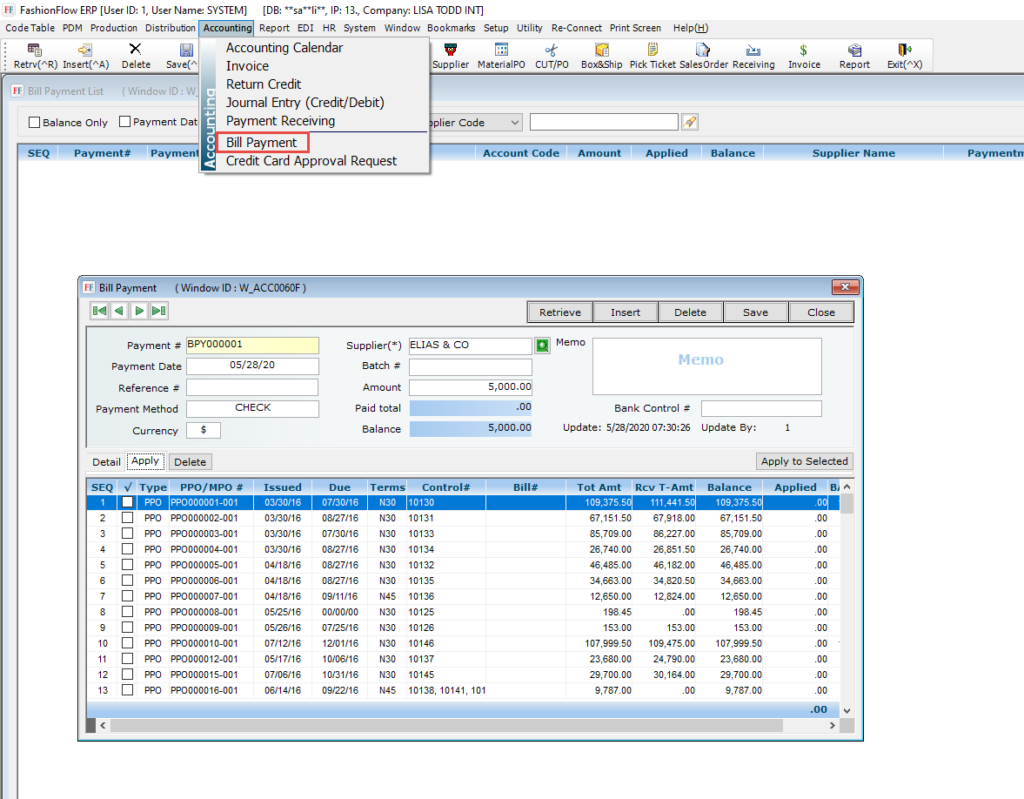Viewport: 1024px width, 799px height.
Task: Switch to the Detail tab
Action: coord(106,462)
